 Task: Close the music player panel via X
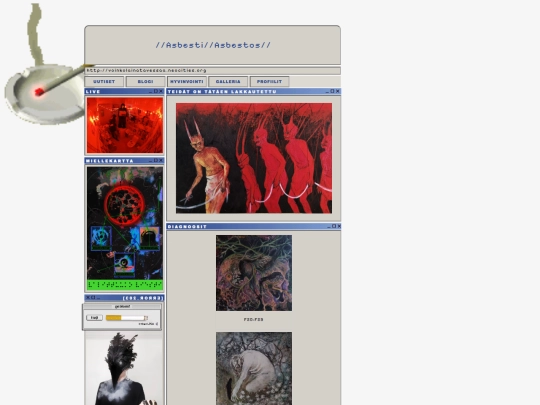(87, 298)
